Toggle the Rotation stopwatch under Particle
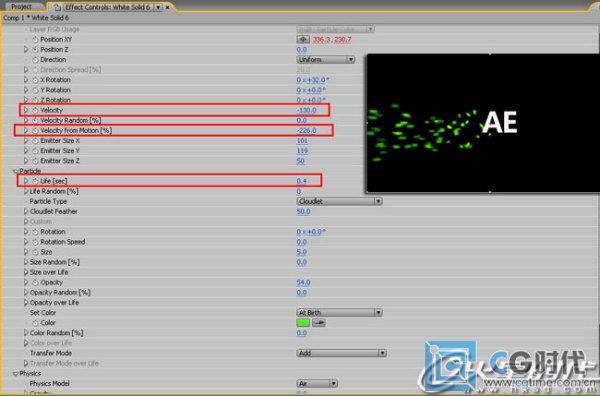 tap(35, 232)
